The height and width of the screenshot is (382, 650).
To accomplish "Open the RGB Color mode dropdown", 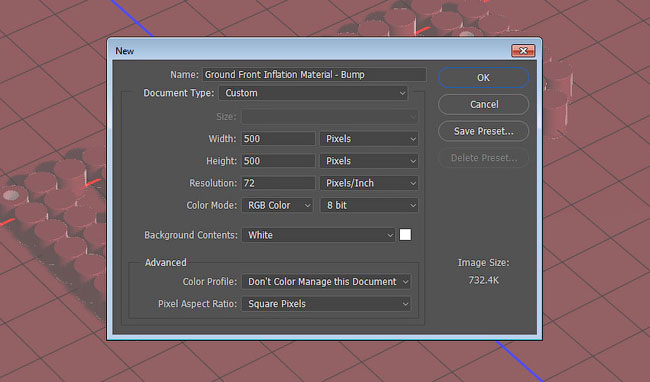I will (277, 206).
